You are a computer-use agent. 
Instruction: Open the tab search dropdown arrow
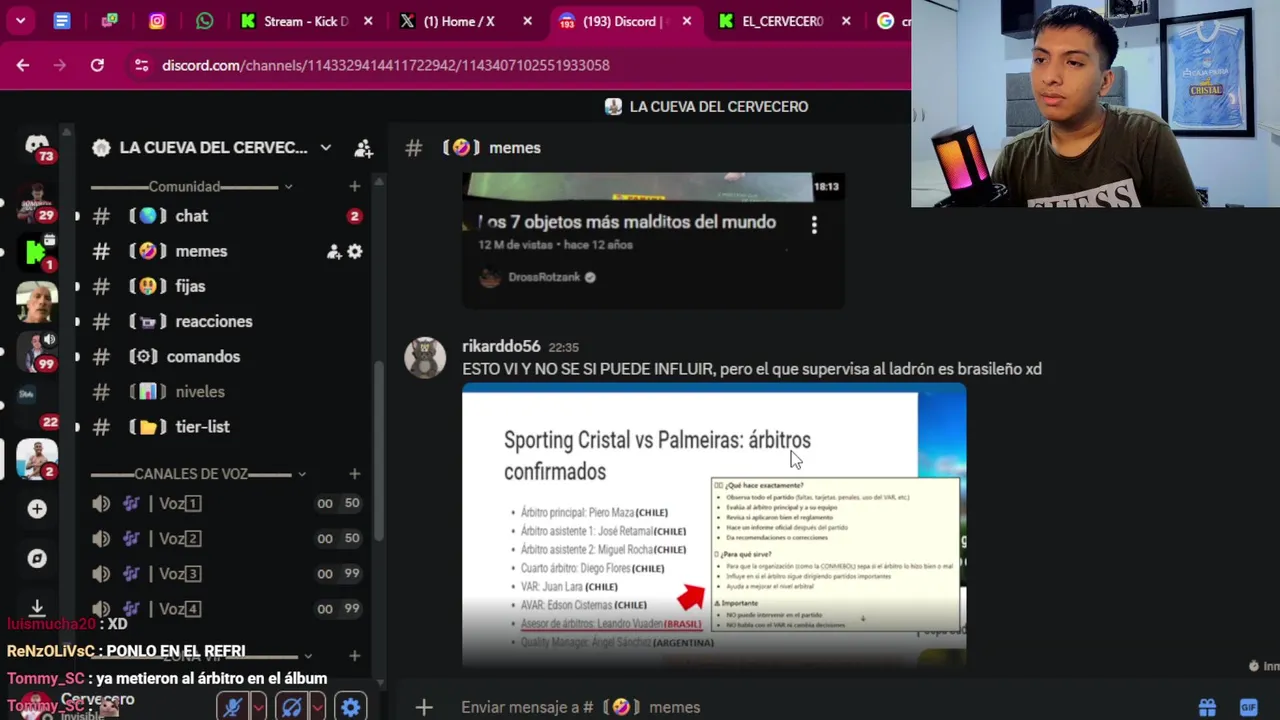coord(20,21)
